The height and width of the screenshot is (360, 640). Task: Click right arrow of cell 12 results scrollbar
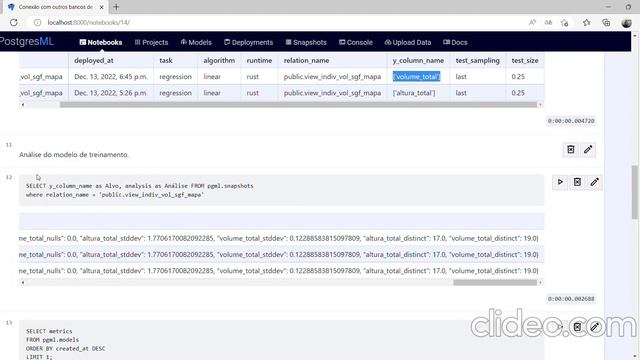[540, 282]
